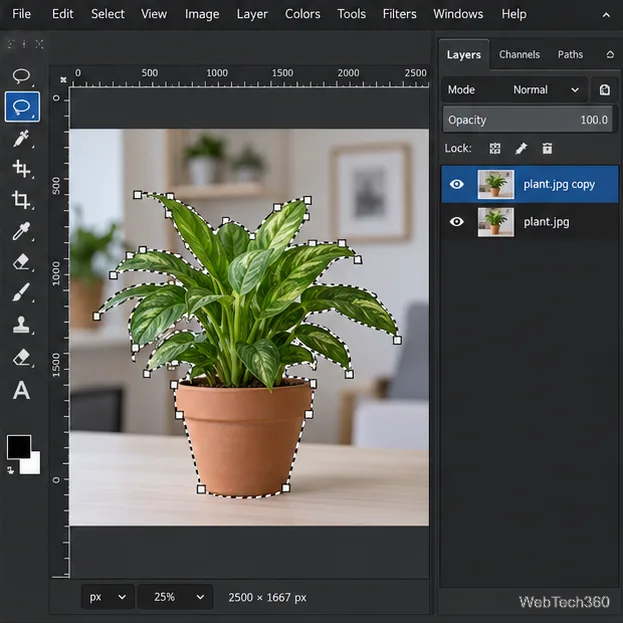Image resolution: width=623 pixels, height=623 pixels.
Task: Hide the plant.jpg copy layer
Action: (457, 184)
